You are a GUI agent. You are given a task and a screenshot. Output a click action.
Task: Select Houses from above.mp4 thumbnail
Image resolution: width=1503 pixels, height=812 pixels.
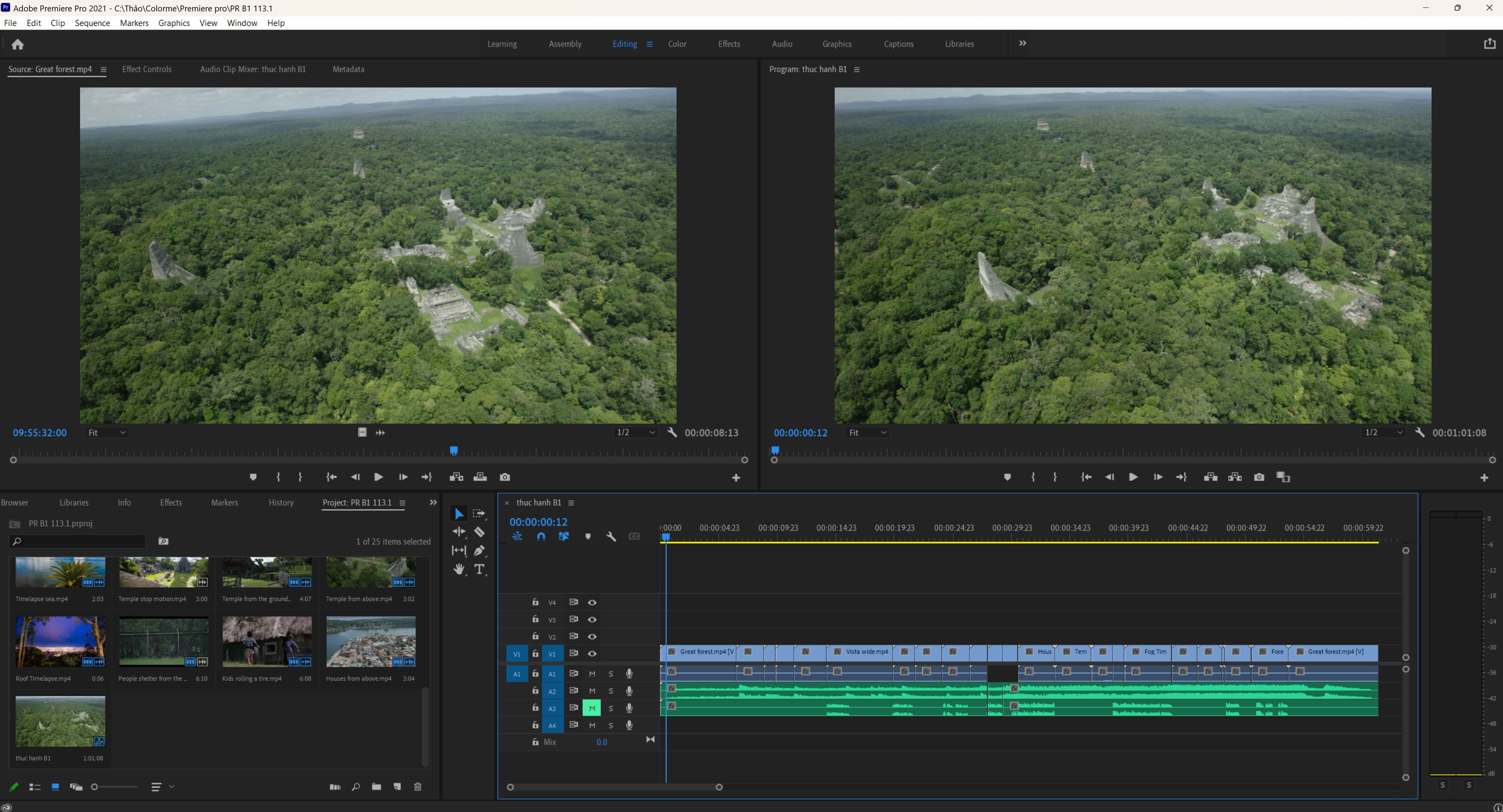pos(370,642)
